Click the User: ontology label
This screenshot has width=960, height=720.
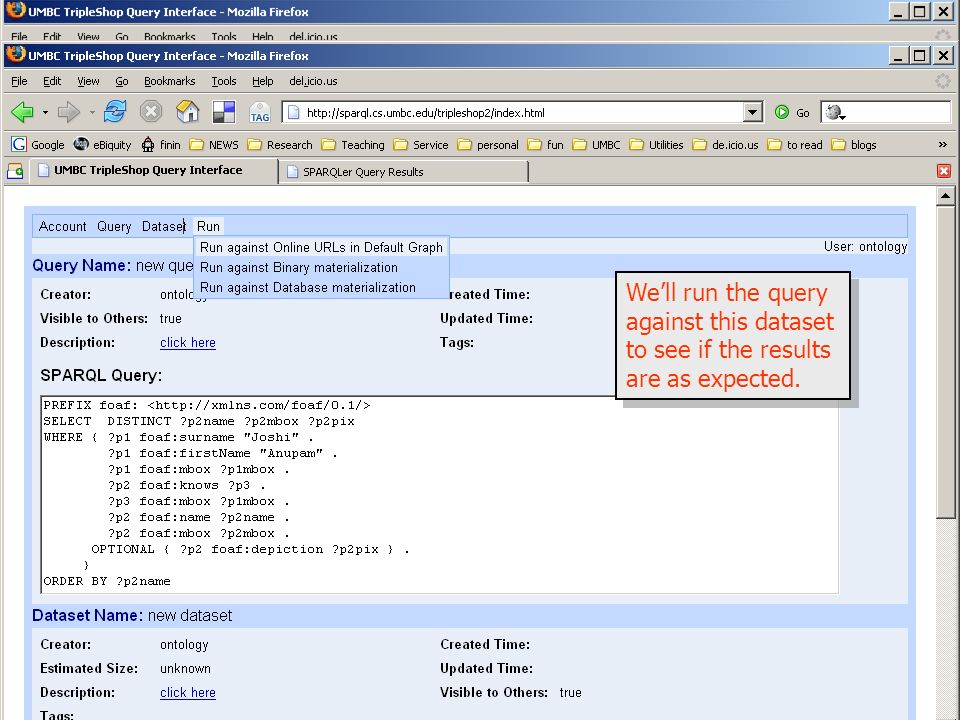tap(865, 247)
